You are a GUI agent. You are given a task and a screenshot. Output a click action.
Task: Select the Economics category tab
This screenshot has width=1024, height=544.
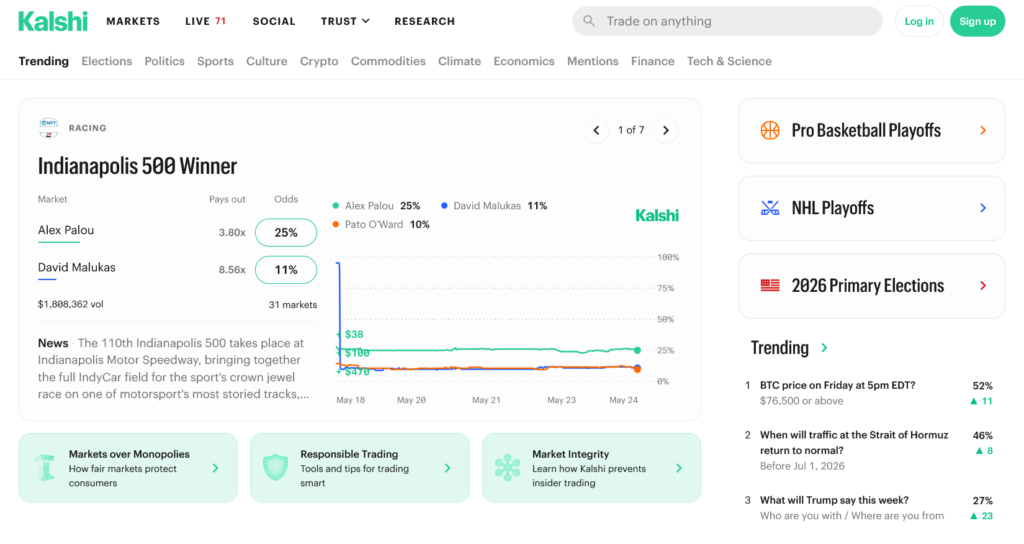pos(524,61)
